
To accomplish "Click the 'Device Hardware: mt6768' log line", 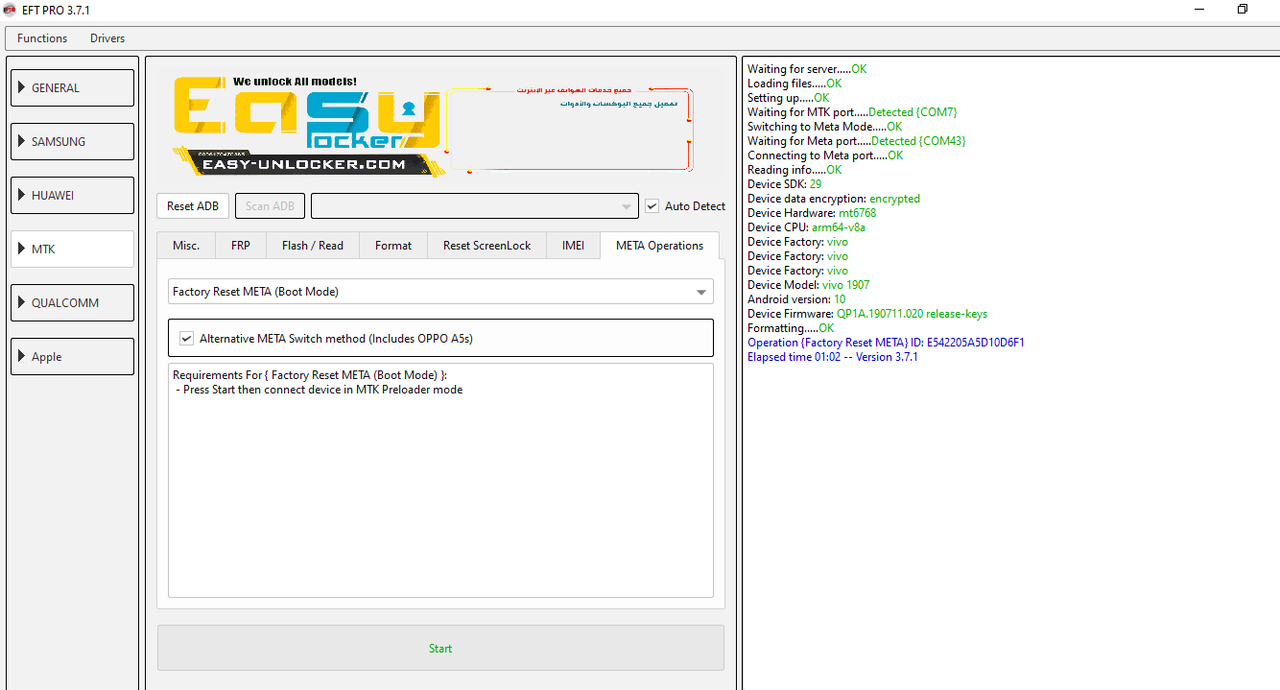I will (x=812, y=213).
